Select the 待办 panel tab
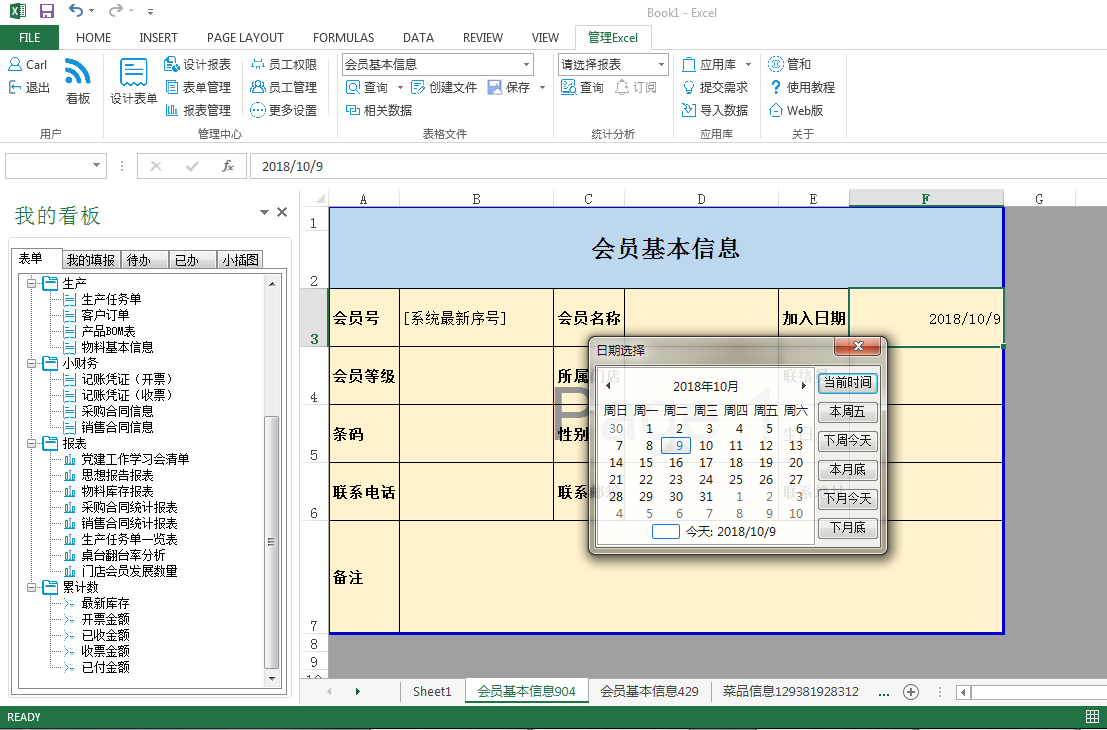Image resolution: width=1107 pixels, height=730 pixels. click(x=144, y=260)
